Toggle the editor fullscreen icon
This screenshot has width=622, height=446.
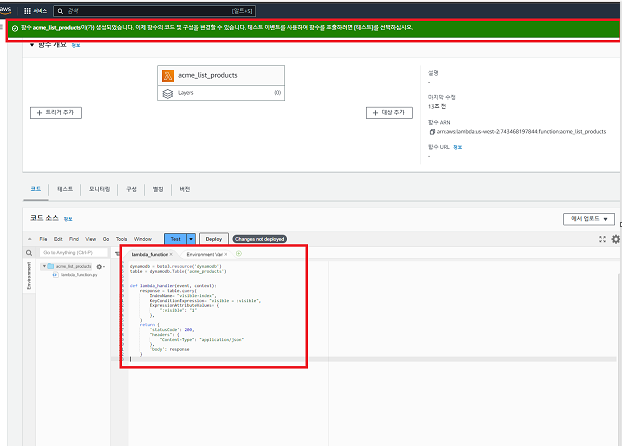[602, 239]
